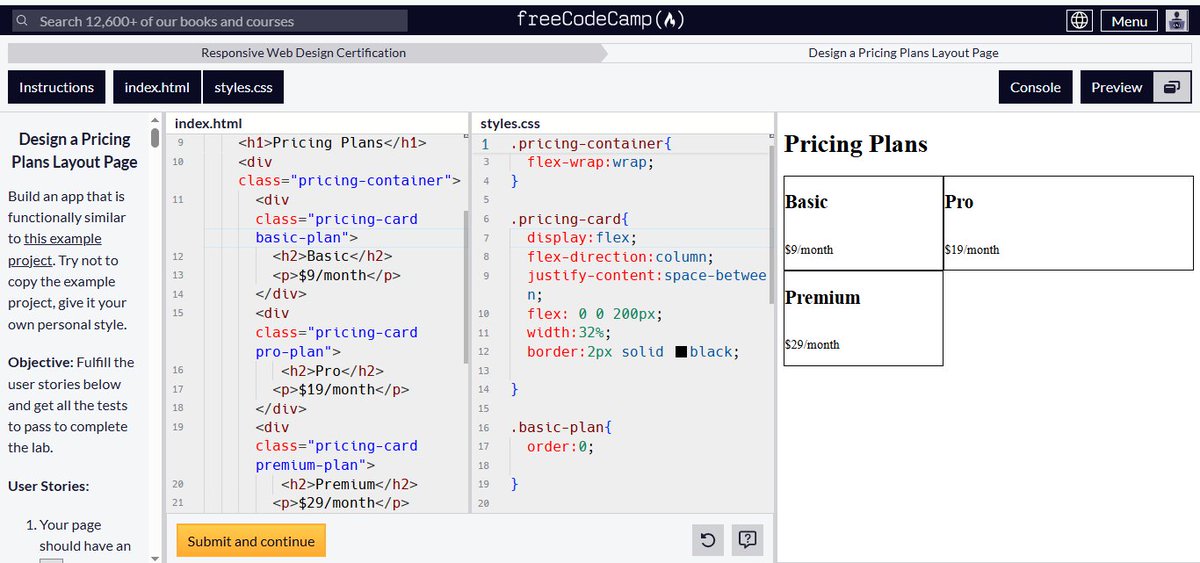The width and height of the screenshot is (1200, 563).
Task: Open the 'this example project' link
Action: (62, 249)
